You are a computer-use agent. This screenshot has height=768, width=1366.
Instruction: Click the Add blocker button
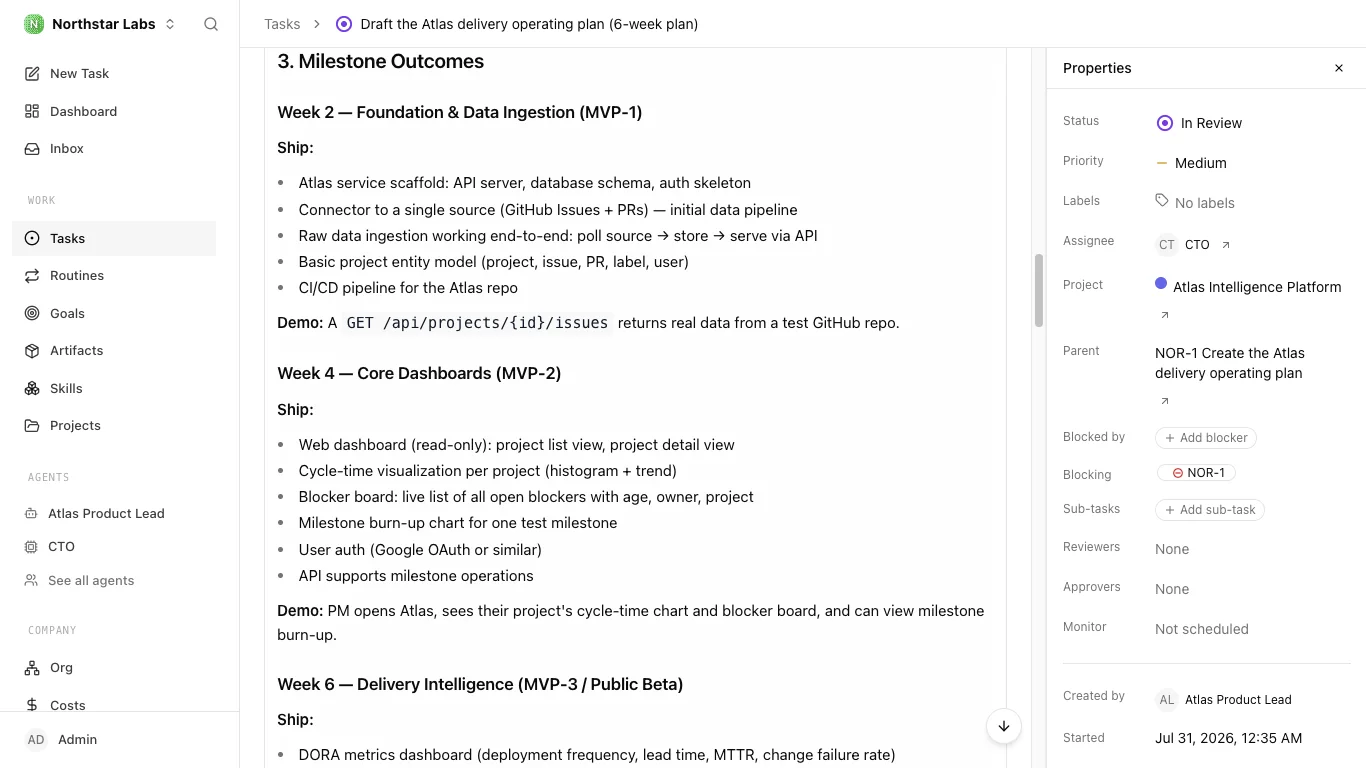point(1206,438)
